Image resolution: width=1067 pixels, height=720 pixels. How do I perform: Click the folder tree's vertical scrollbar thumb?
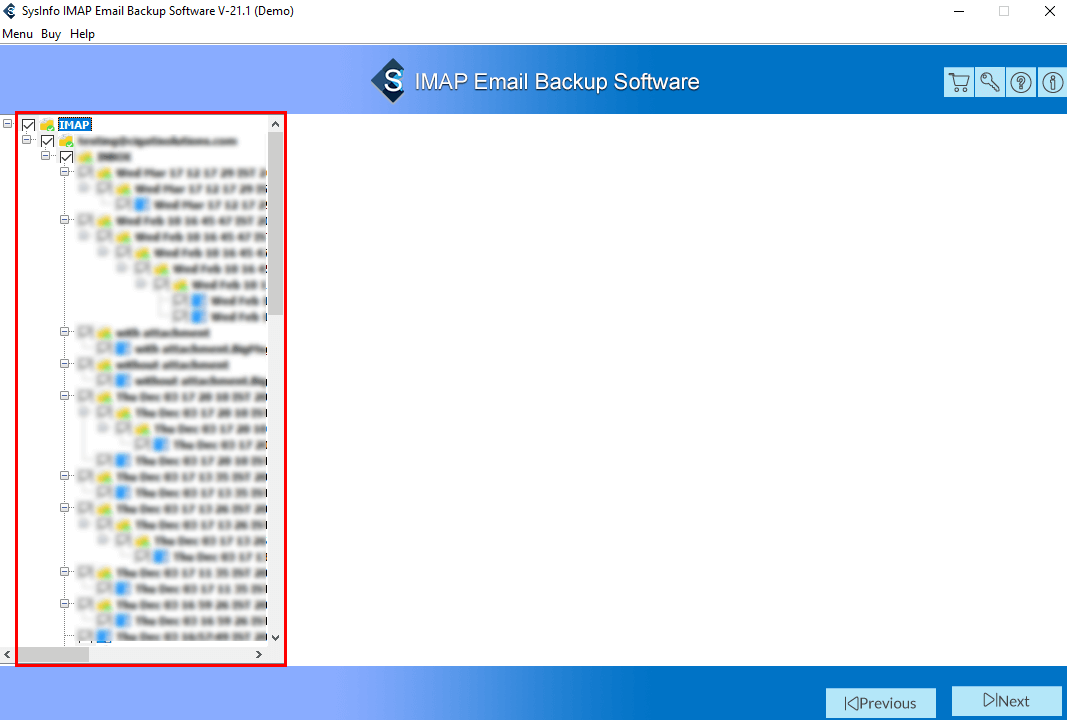click(275, 224)
